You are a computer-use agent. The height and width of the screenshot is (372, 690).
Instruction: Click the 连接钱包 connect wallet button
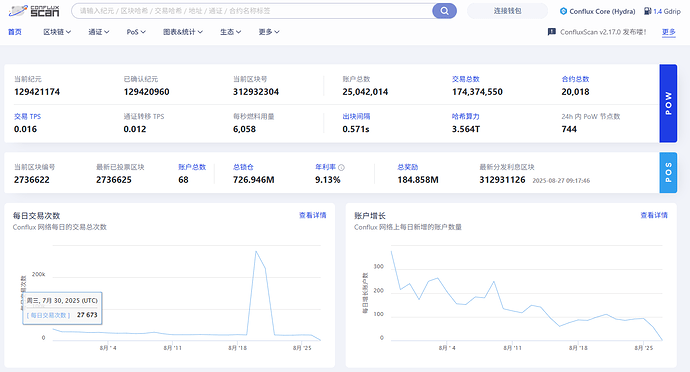[507, 11]
